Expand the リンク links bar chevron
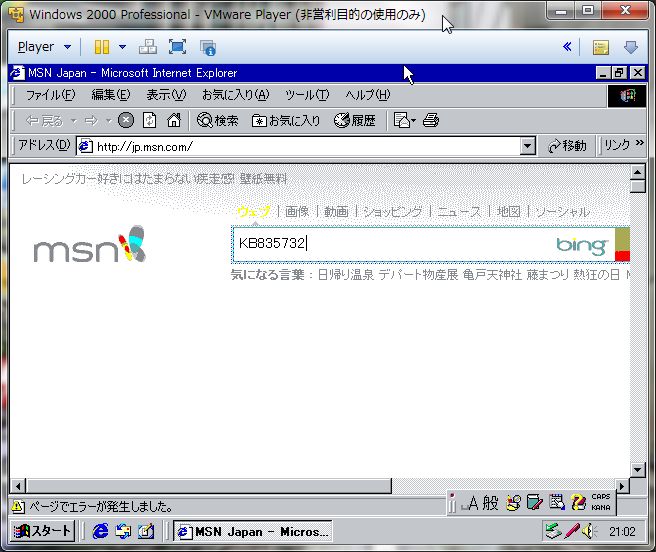Viewport: 656px width, 552px height. 640,143
